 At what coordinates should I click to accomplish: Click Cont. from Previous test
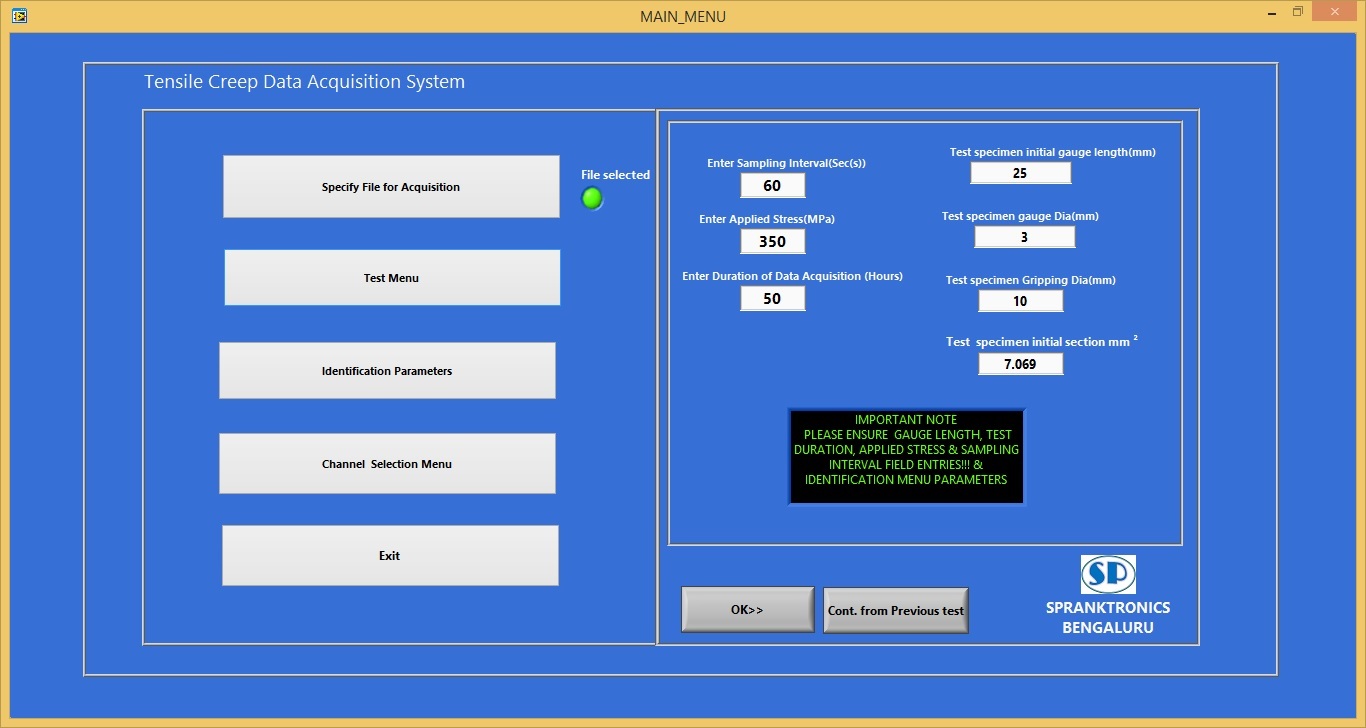895,610
